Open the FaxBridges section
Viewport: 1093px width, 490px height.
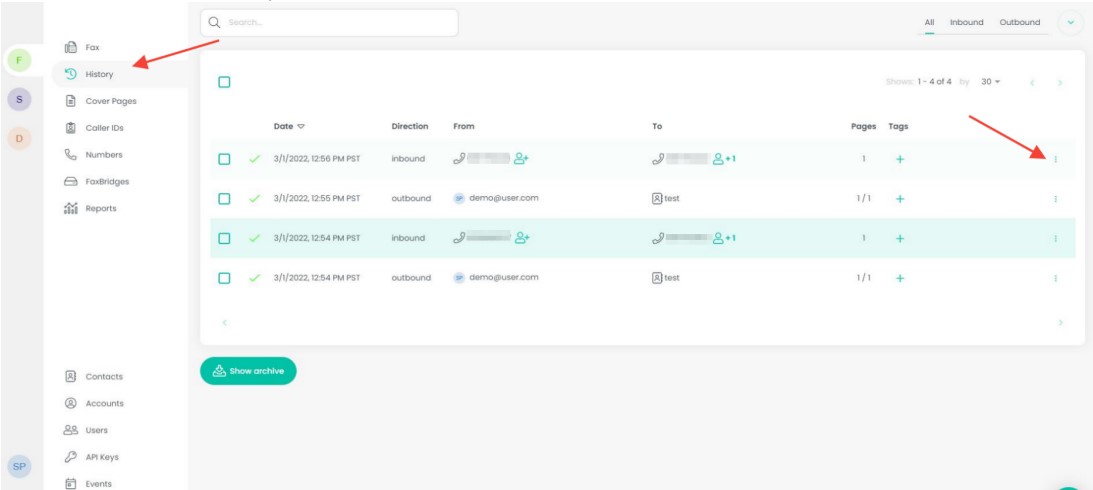click(x=107, y=182)
